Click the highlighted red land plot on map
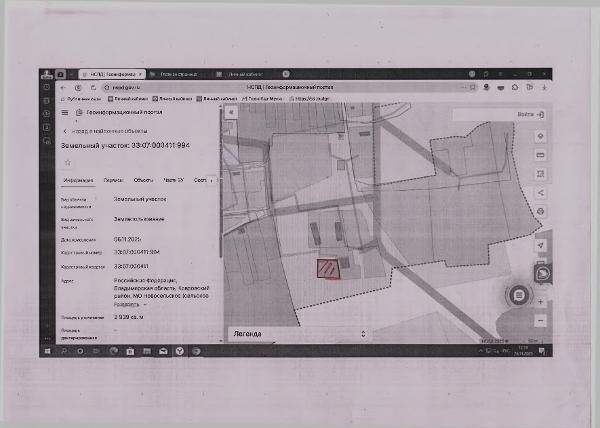 (x=328, y=269)
